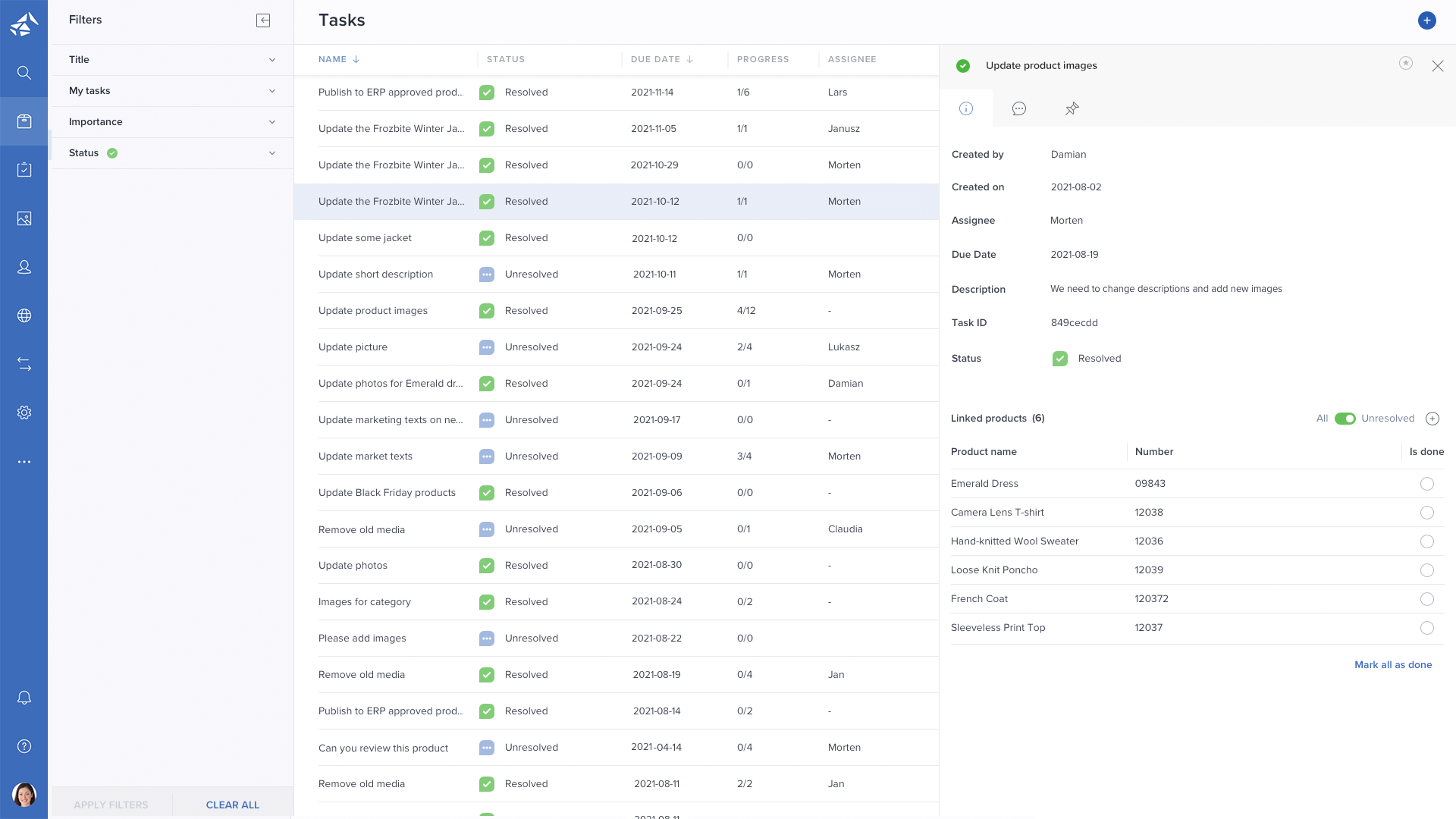Open the settings gear sidebar icon
This screenshot has height=819, width=1456.
tap(24, 413)
